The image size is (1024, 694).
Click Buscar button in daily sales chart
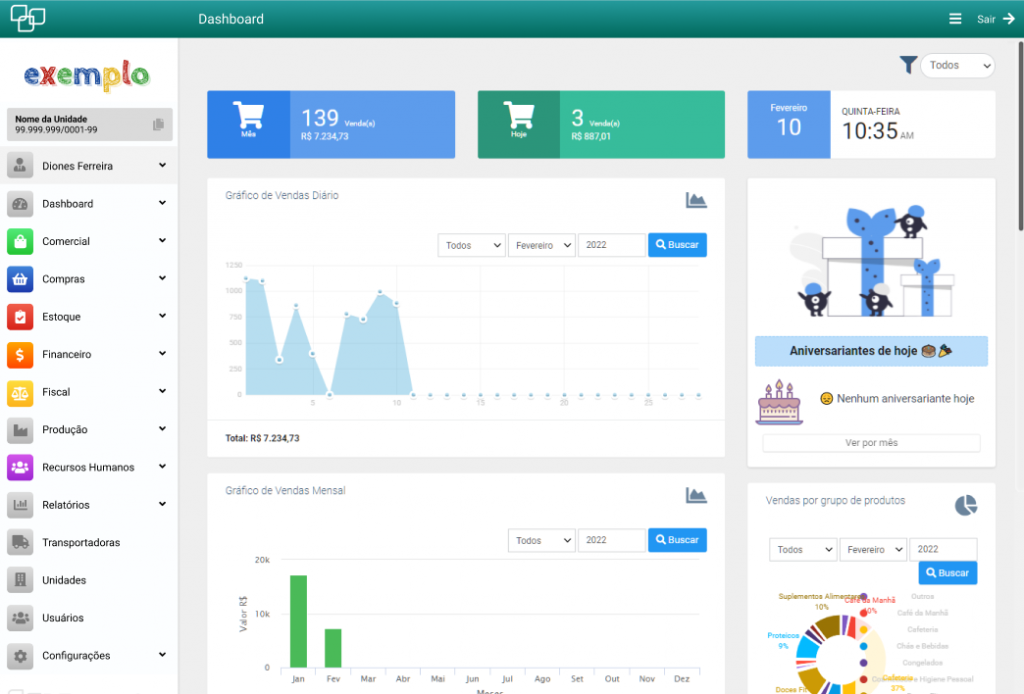coord(677,245)
